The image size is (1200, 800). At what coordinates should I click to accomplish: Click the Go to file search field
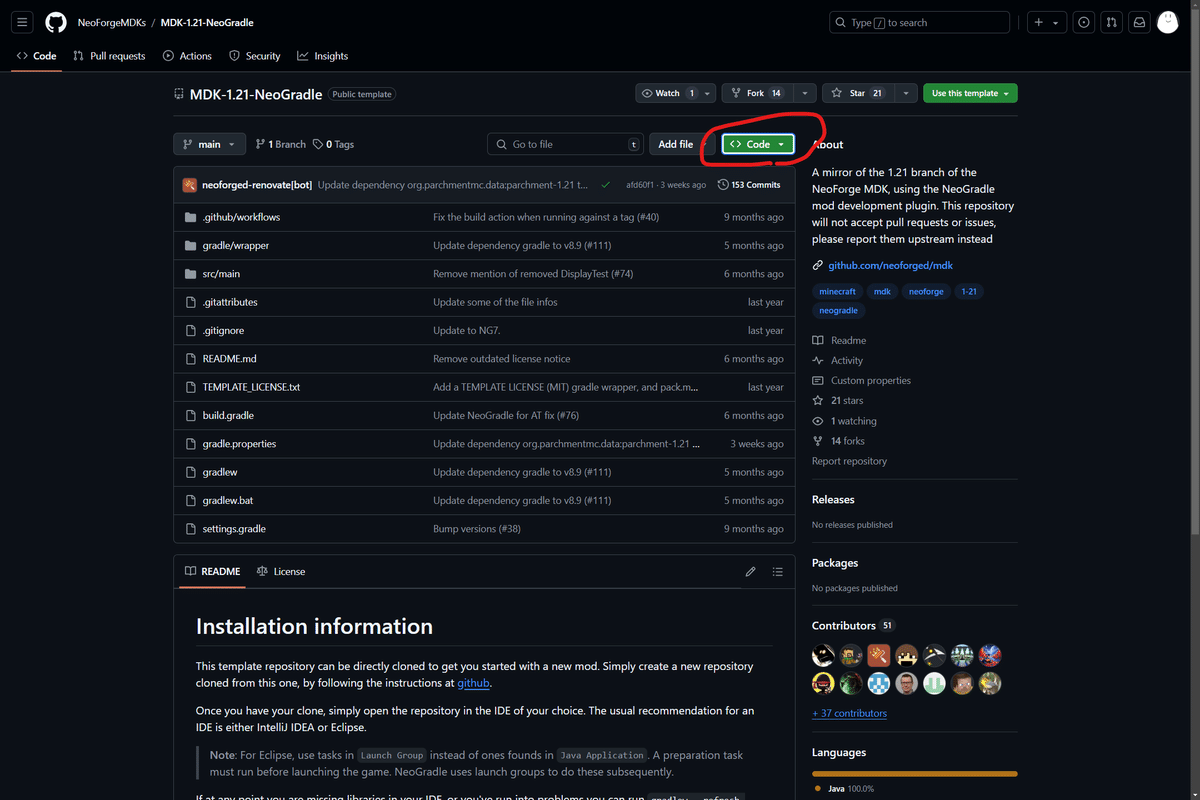pos(565,144)
